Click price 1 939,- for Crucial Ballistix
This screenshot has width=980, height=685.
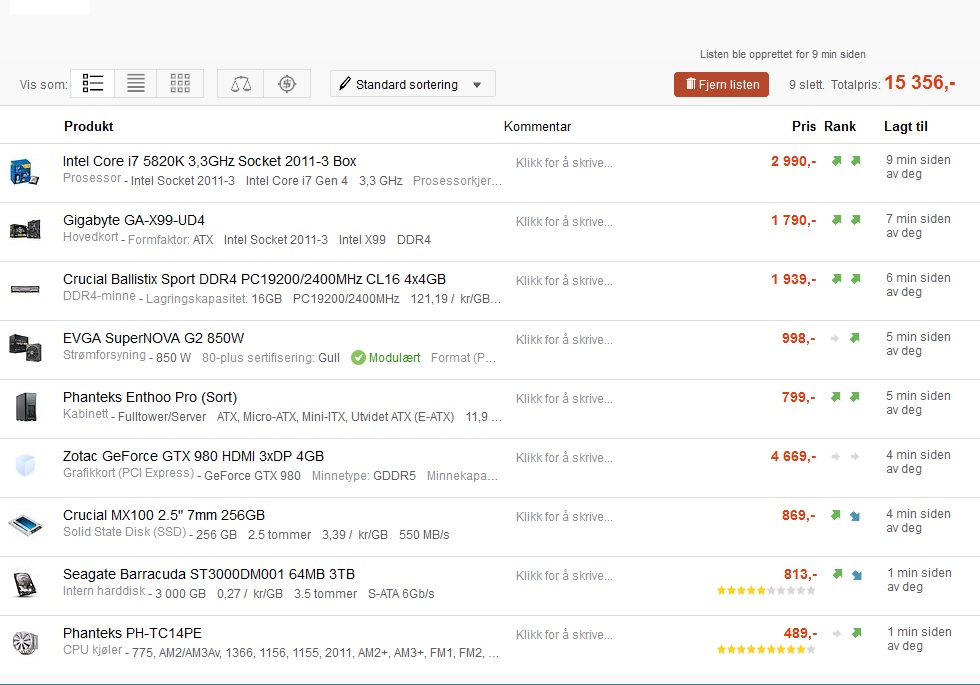[793, 279]
